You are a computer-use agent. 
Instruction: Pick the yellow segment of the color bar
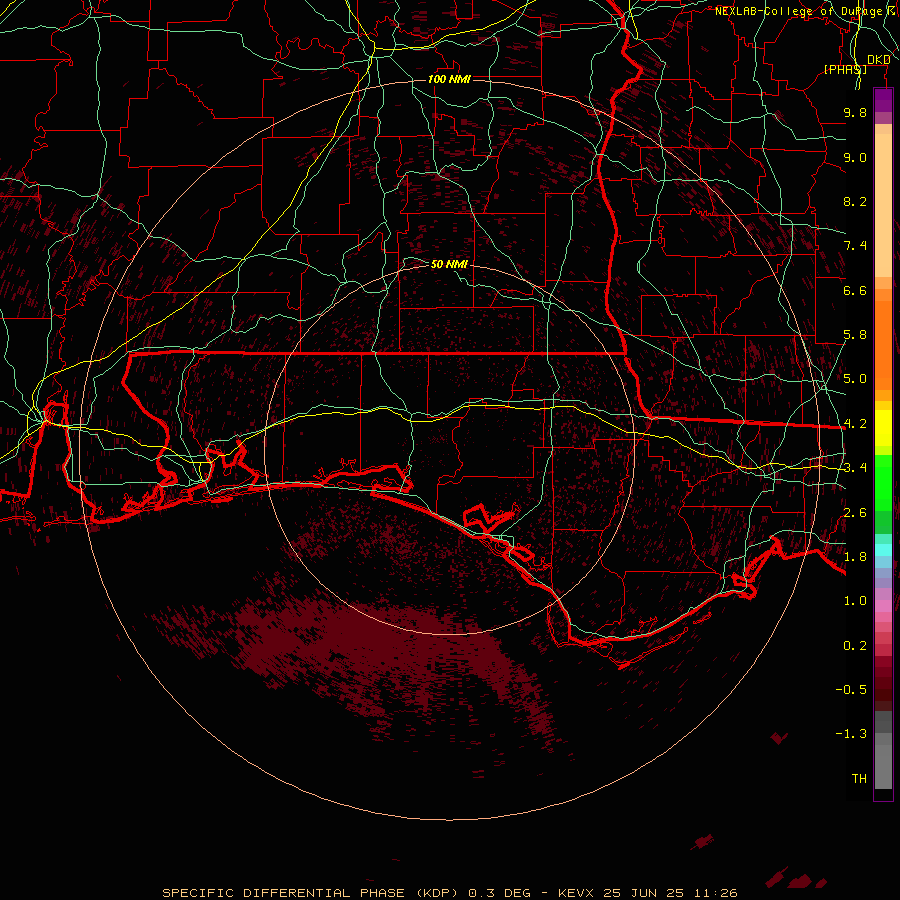click(x=883, y=428)
